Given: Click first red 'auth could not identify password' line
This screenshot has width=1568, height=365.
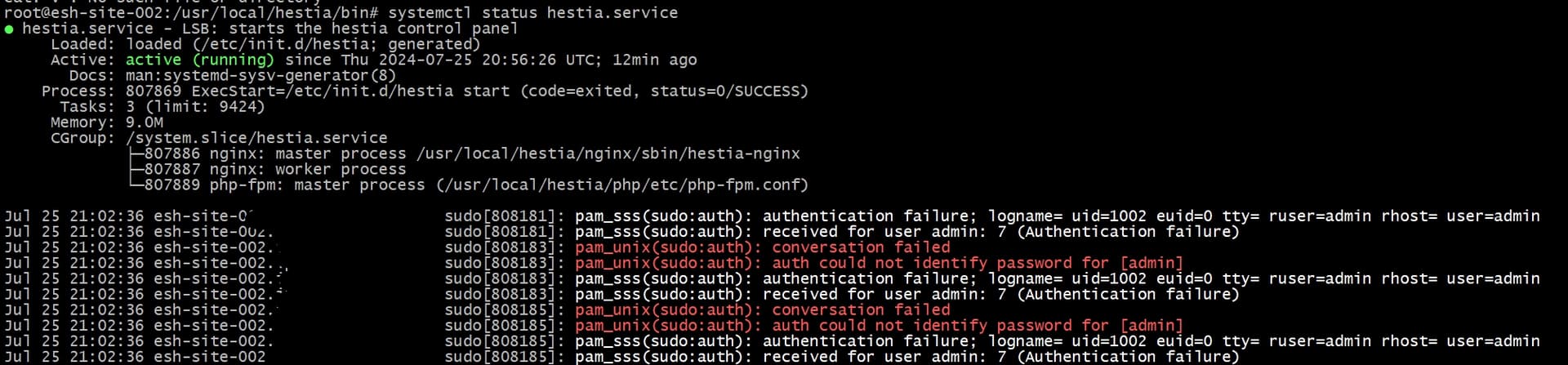Looking at the screenshot, I should click(x=879, y=263).
